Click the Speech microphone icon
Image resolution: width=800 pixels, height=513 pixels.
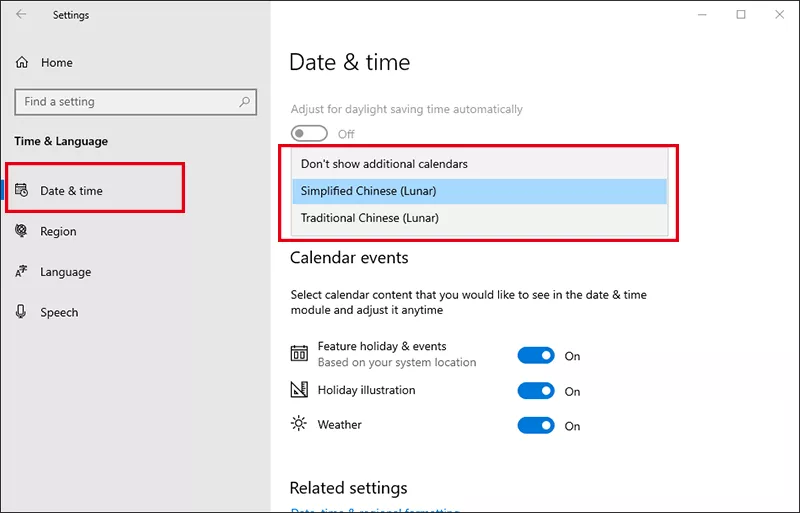(22, 312)
